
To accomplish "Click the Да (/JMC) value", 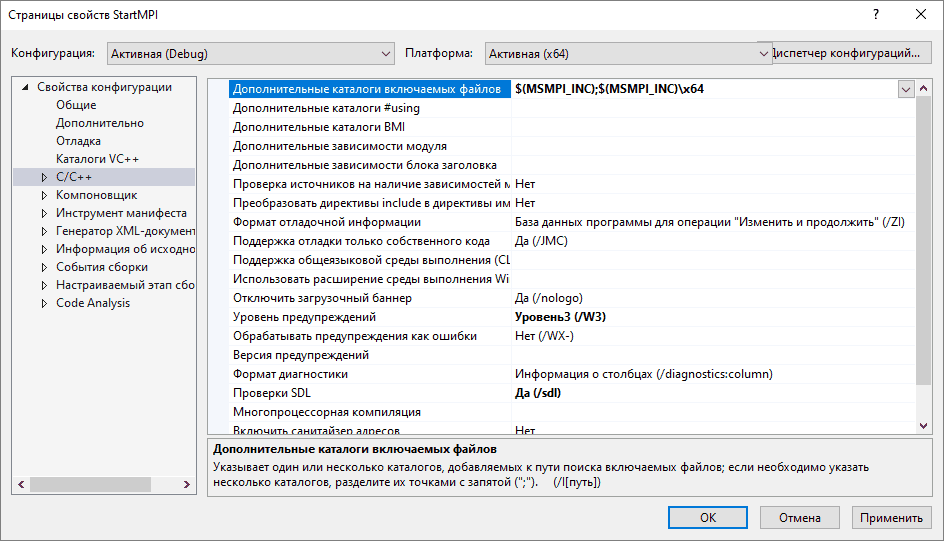I will tap(541, 241).
